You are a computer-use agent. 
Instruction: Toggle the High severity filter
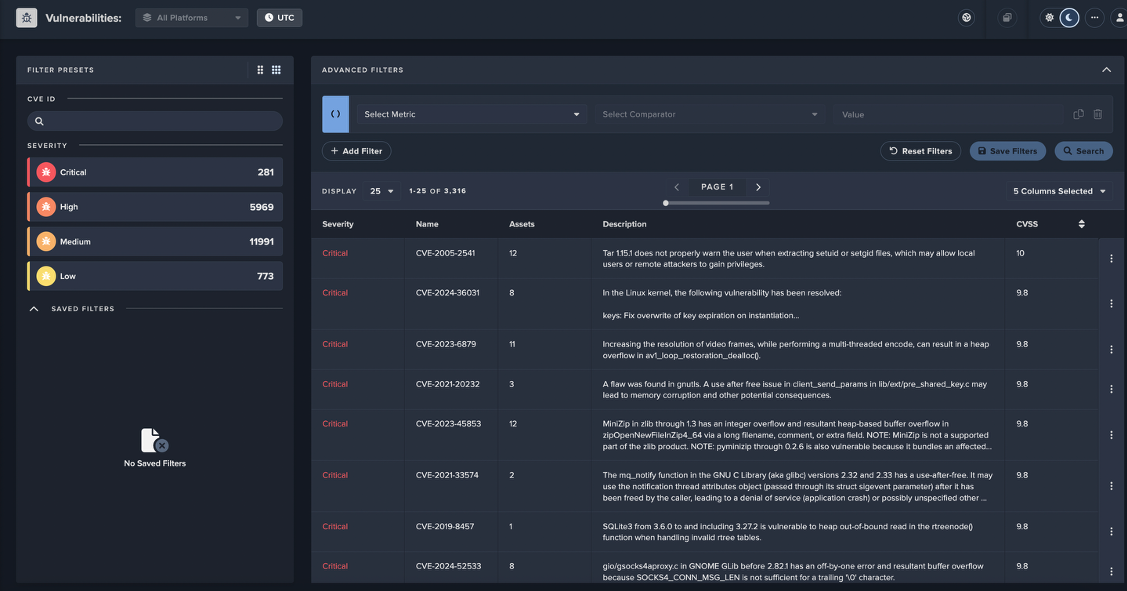pyautogui.click(x=155, y=206)
